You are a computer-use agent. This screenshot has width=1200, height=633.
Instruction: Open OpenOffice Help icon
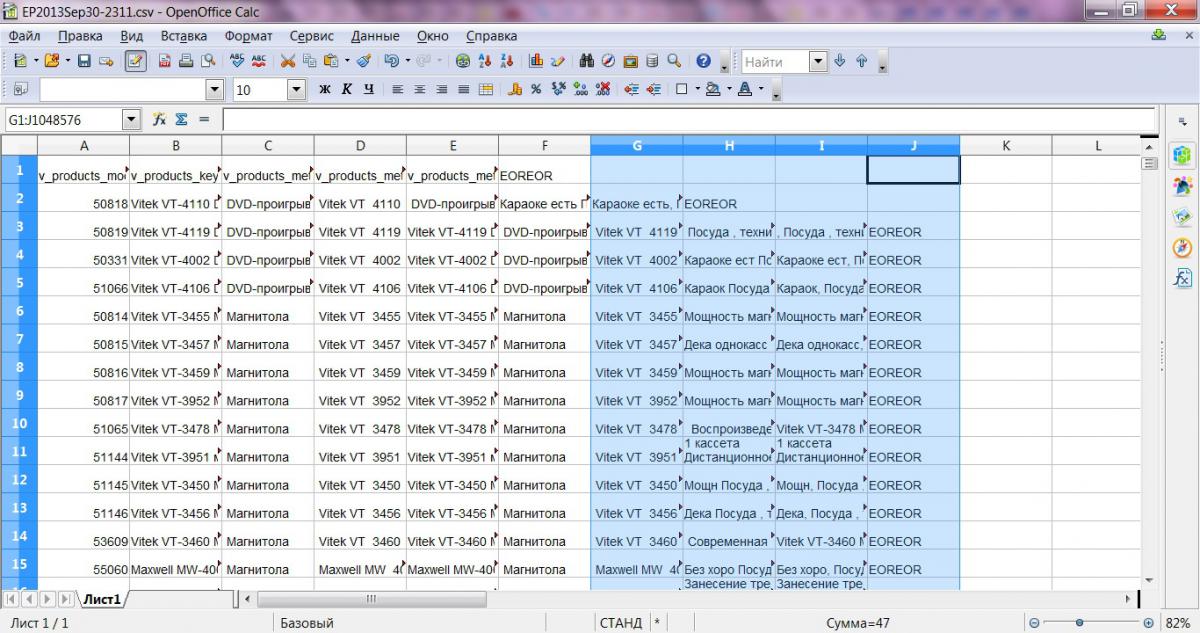703,61
